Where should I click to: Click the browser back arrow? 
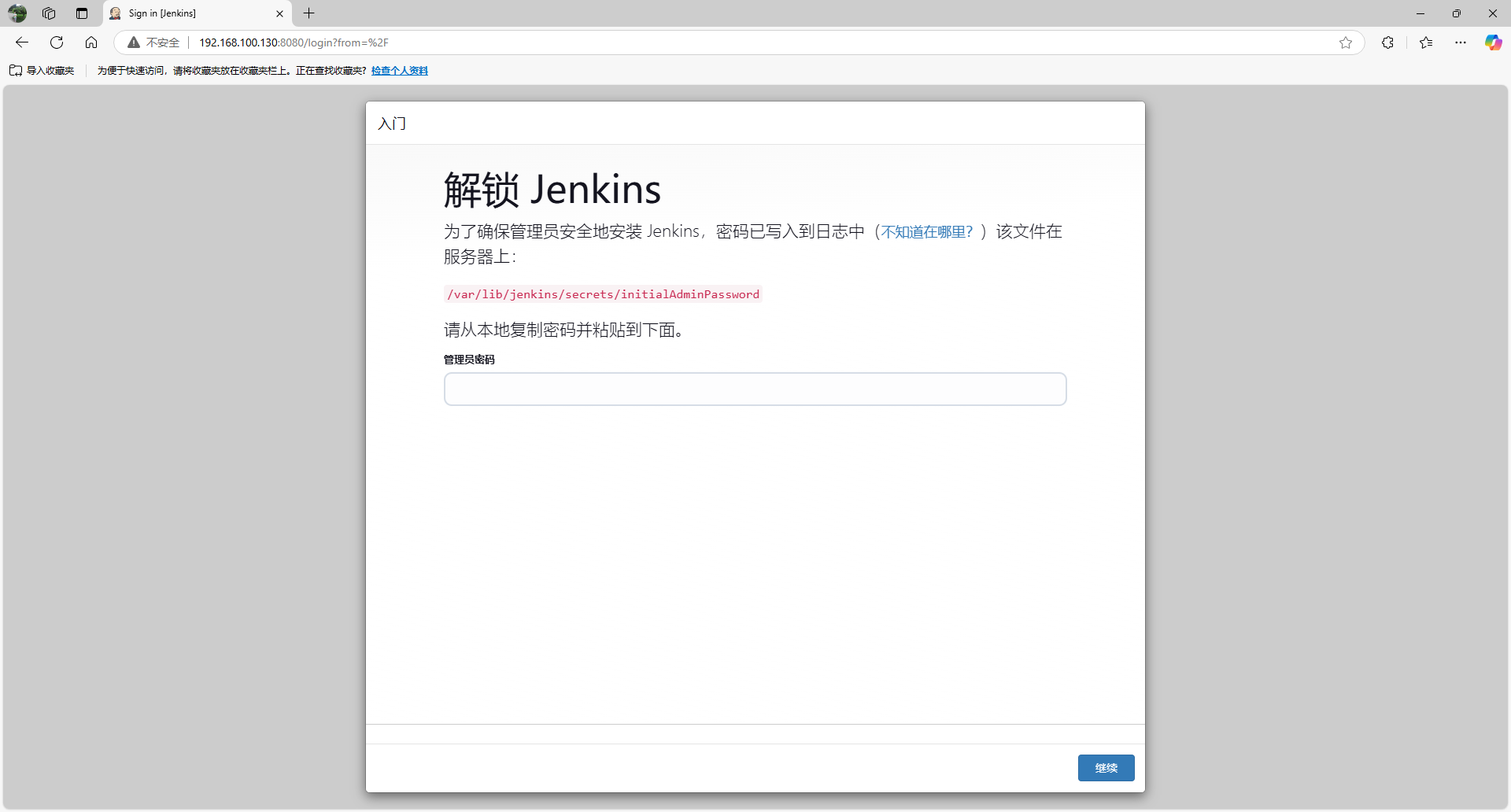click(22, 42)
